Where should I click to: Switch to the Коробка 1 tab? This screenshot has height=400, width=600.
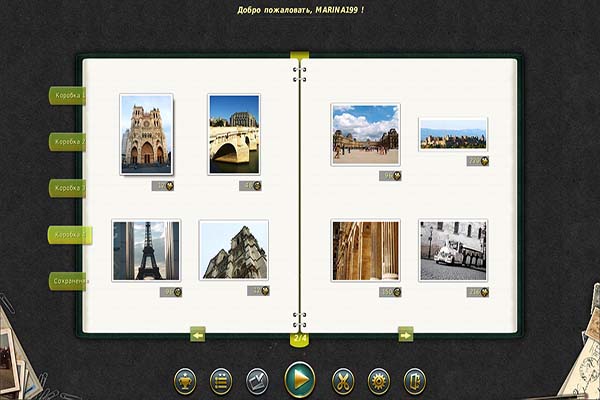68,96
